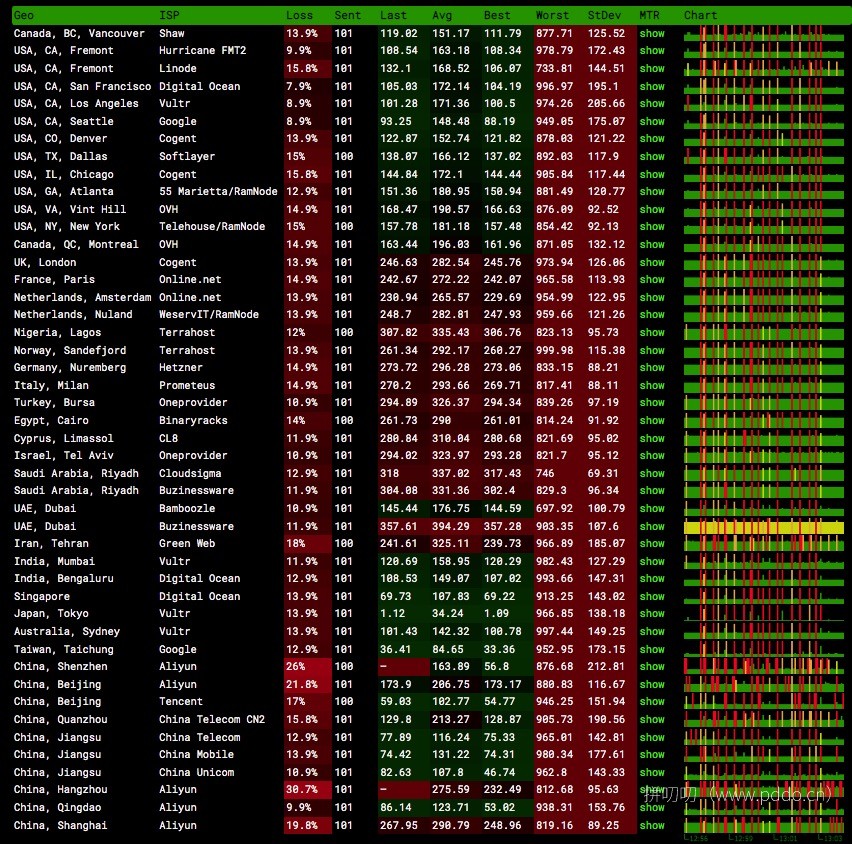Select the "China Mobile" ISP cell
Image resolution: width=852 pixels, height=844 pixels.
click(x=196, y=754)
